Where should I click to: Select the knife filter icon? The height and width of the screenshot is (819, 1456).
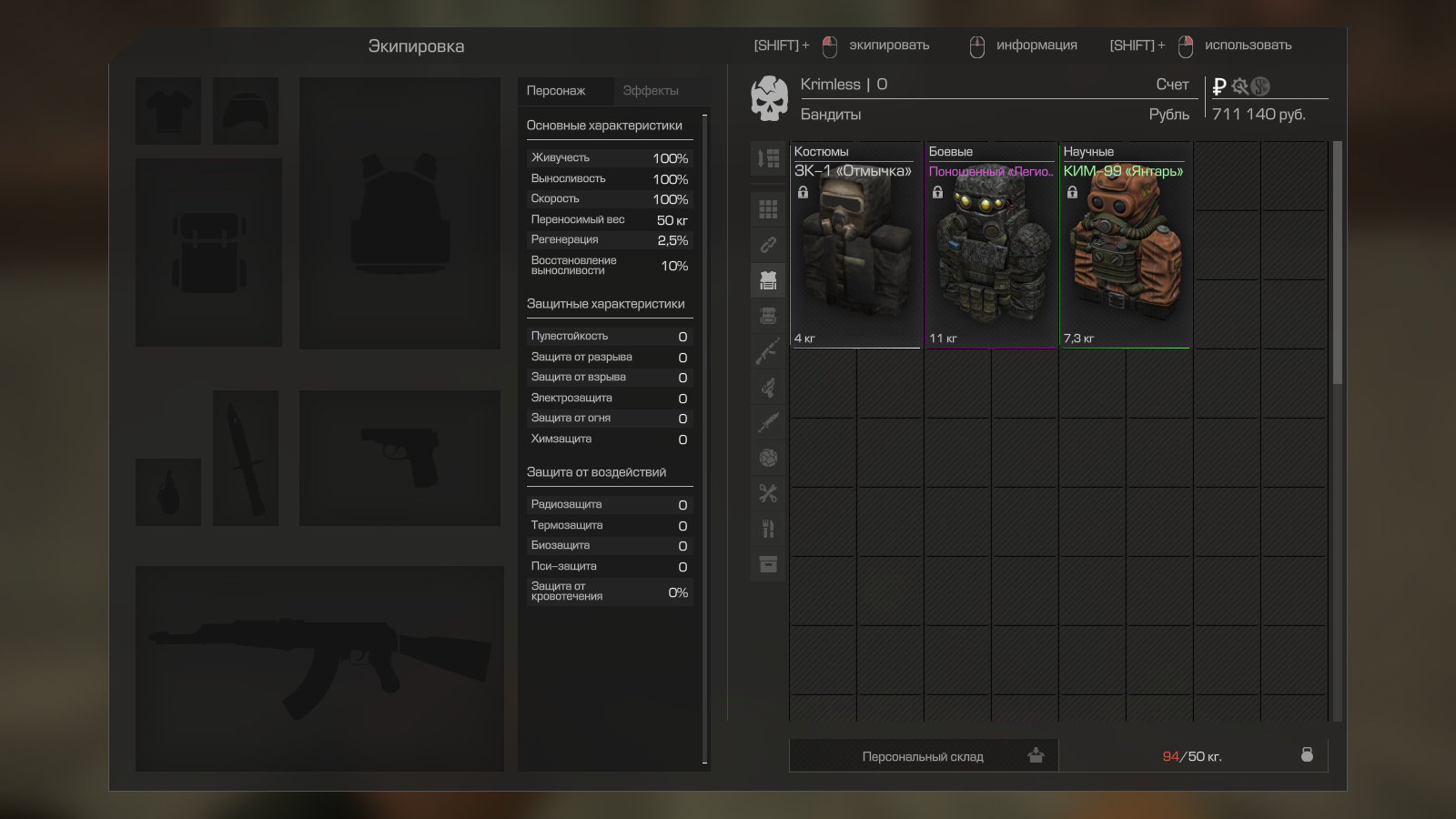pos(768,422)
